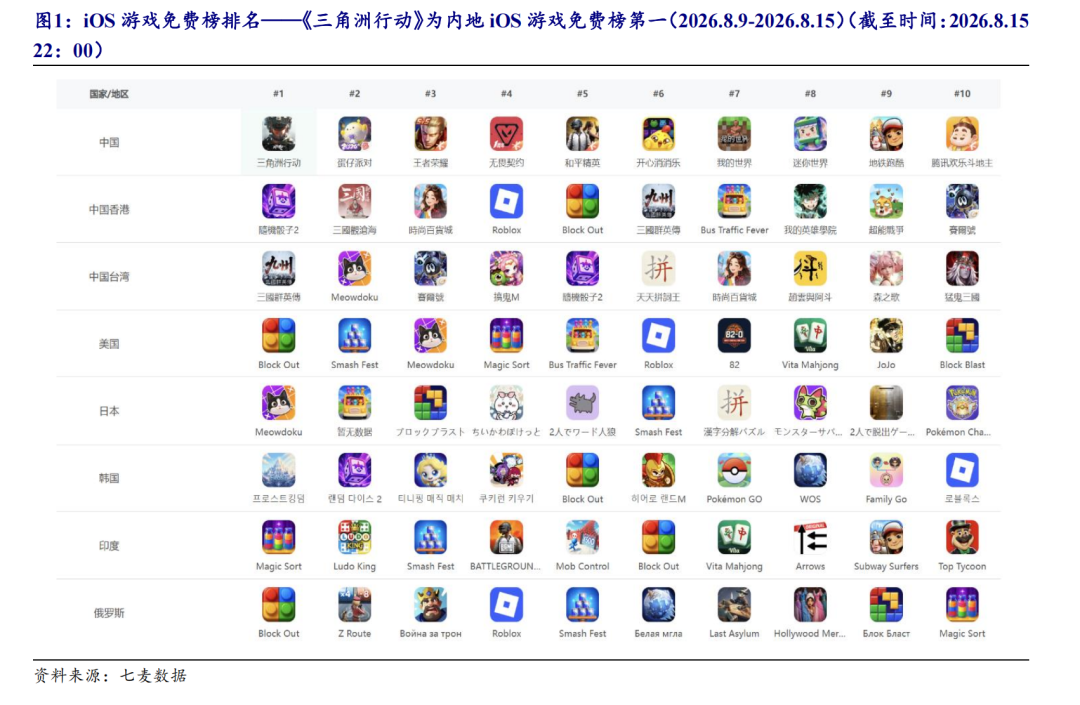Click the 82 game icon
This screenshot has height=705, width=1080.
pyautogui.click(x=734, y=335)
